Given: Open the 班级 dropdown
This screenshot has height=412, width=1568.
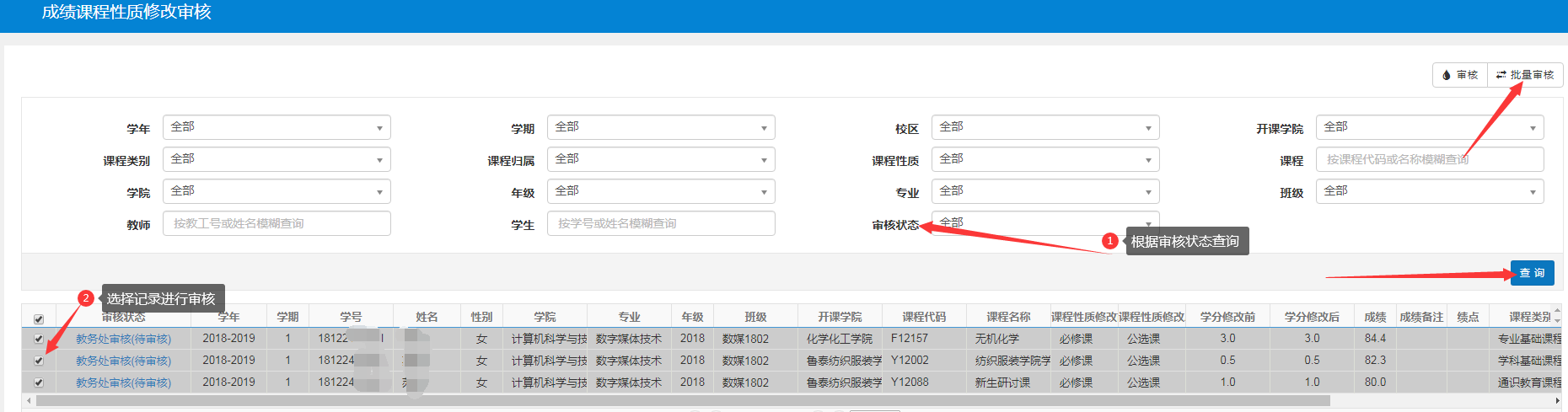Looking at the screenshot, I should tap(1429, 192).
